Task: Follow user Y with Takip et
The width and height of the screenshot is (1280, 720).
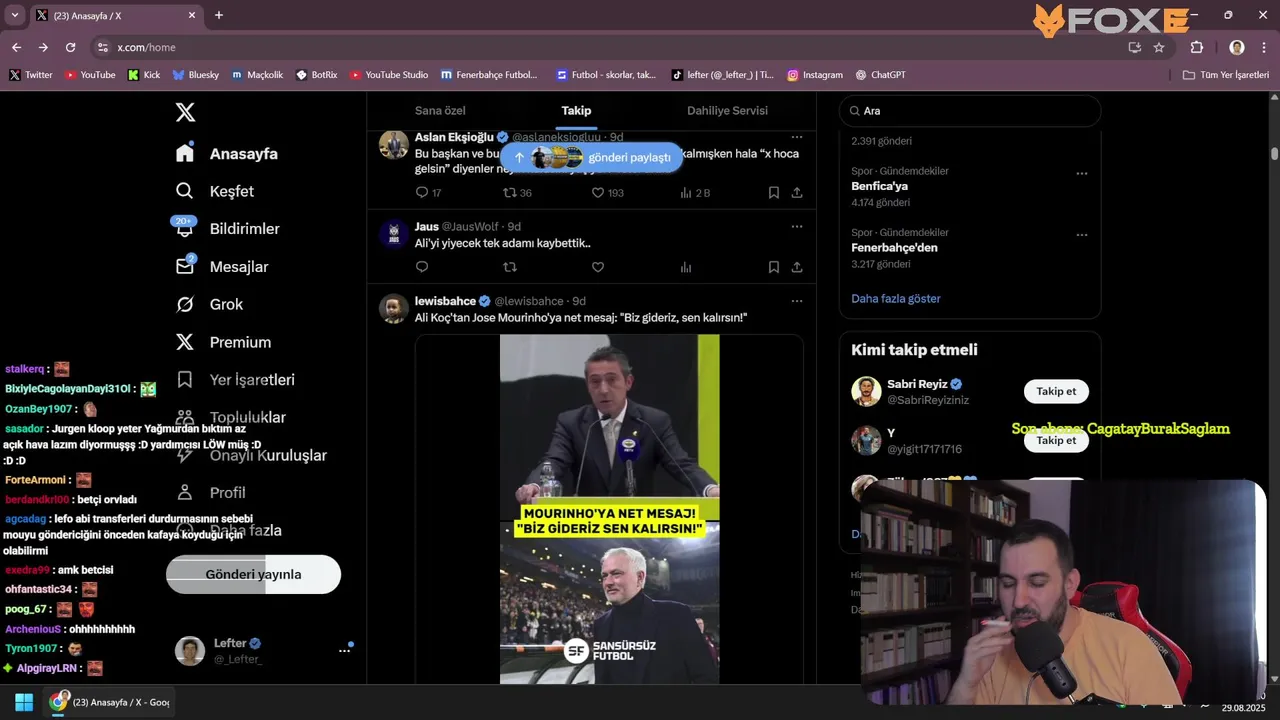Action: click(1056, 440)
